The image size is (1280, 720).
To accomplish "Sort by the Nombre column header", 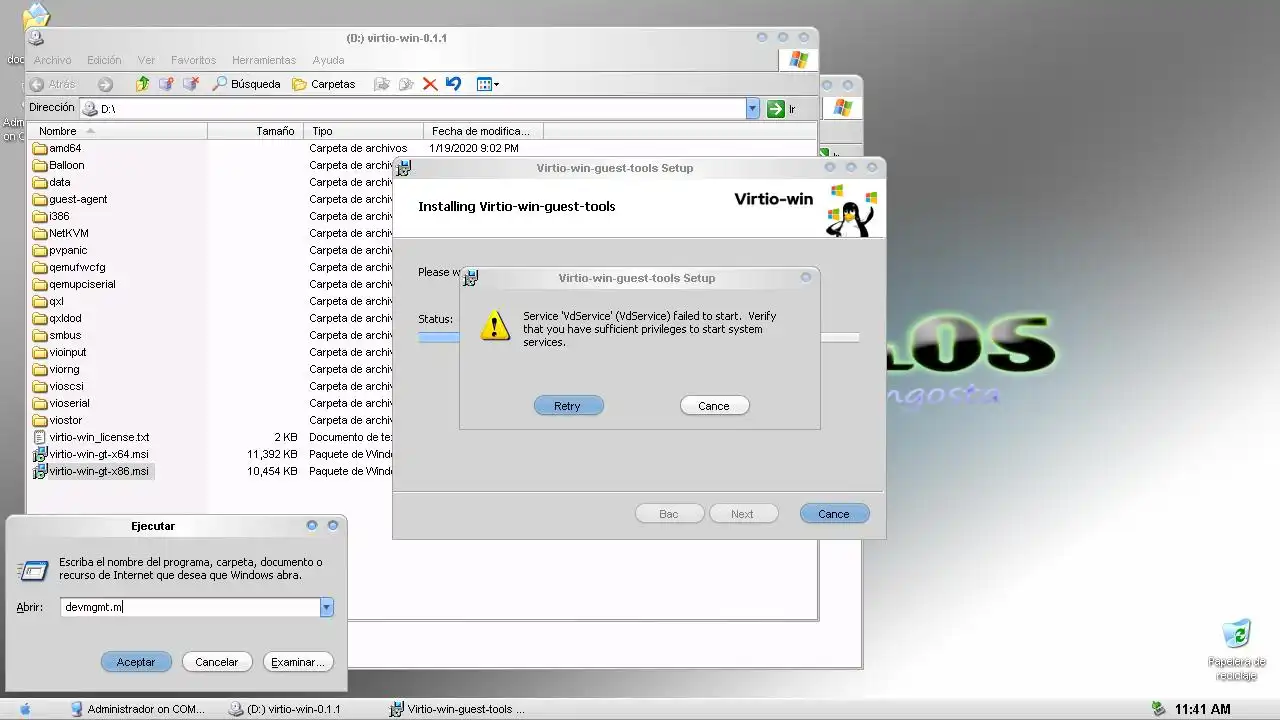I will tap(118, 131).
